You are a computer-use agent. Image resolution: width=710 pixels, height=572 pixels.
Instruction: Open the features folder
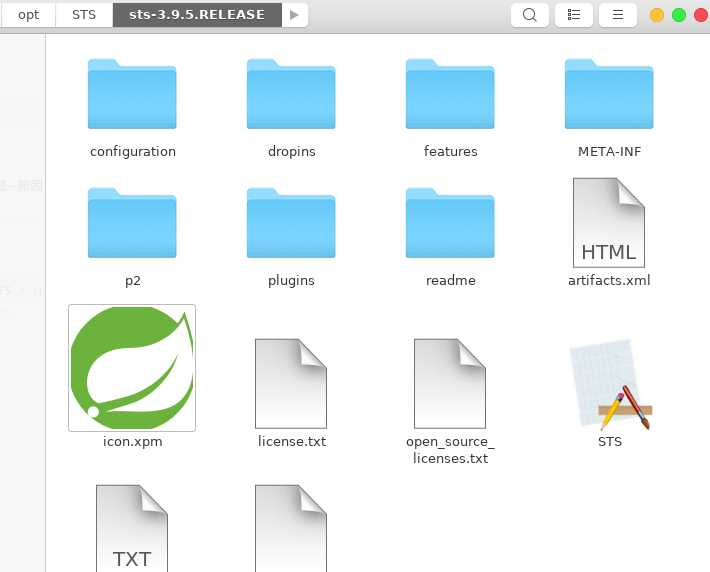[450, 94]
